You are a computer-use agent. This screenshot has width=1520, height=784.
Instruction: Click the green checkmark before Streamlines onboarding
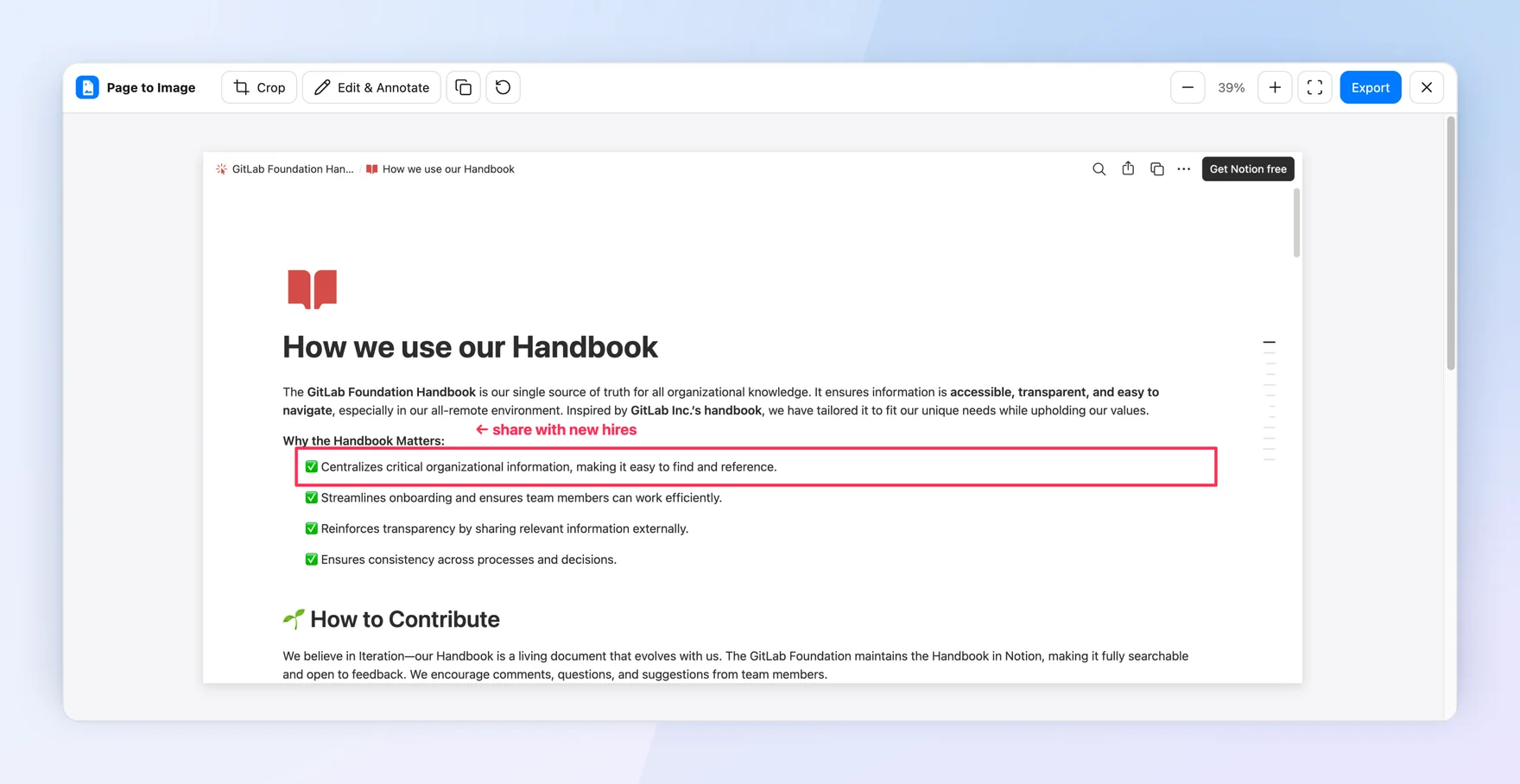(x=311, y=498)
